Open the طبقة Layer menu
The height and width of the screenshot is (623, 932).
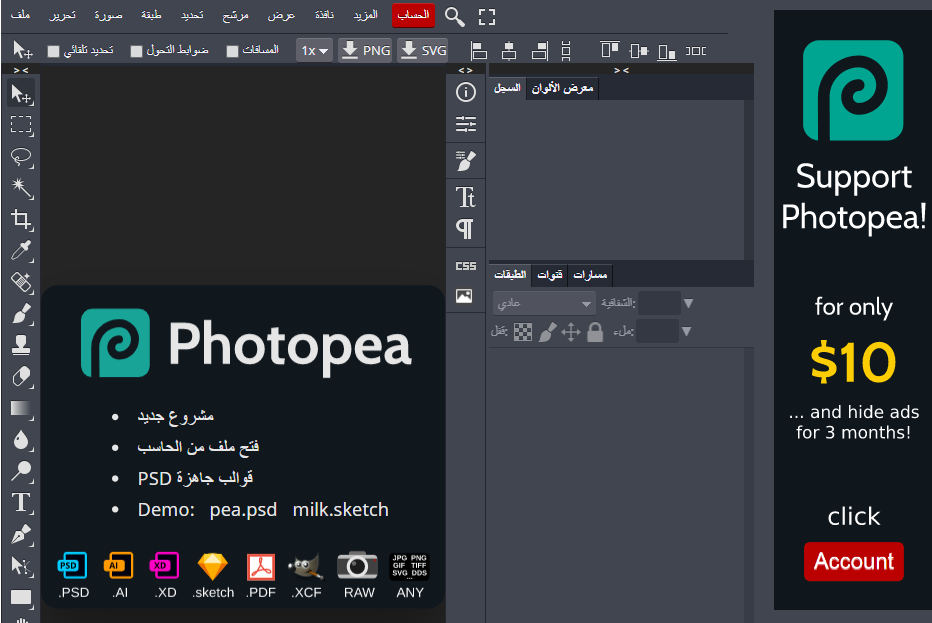tap(151, 15)
